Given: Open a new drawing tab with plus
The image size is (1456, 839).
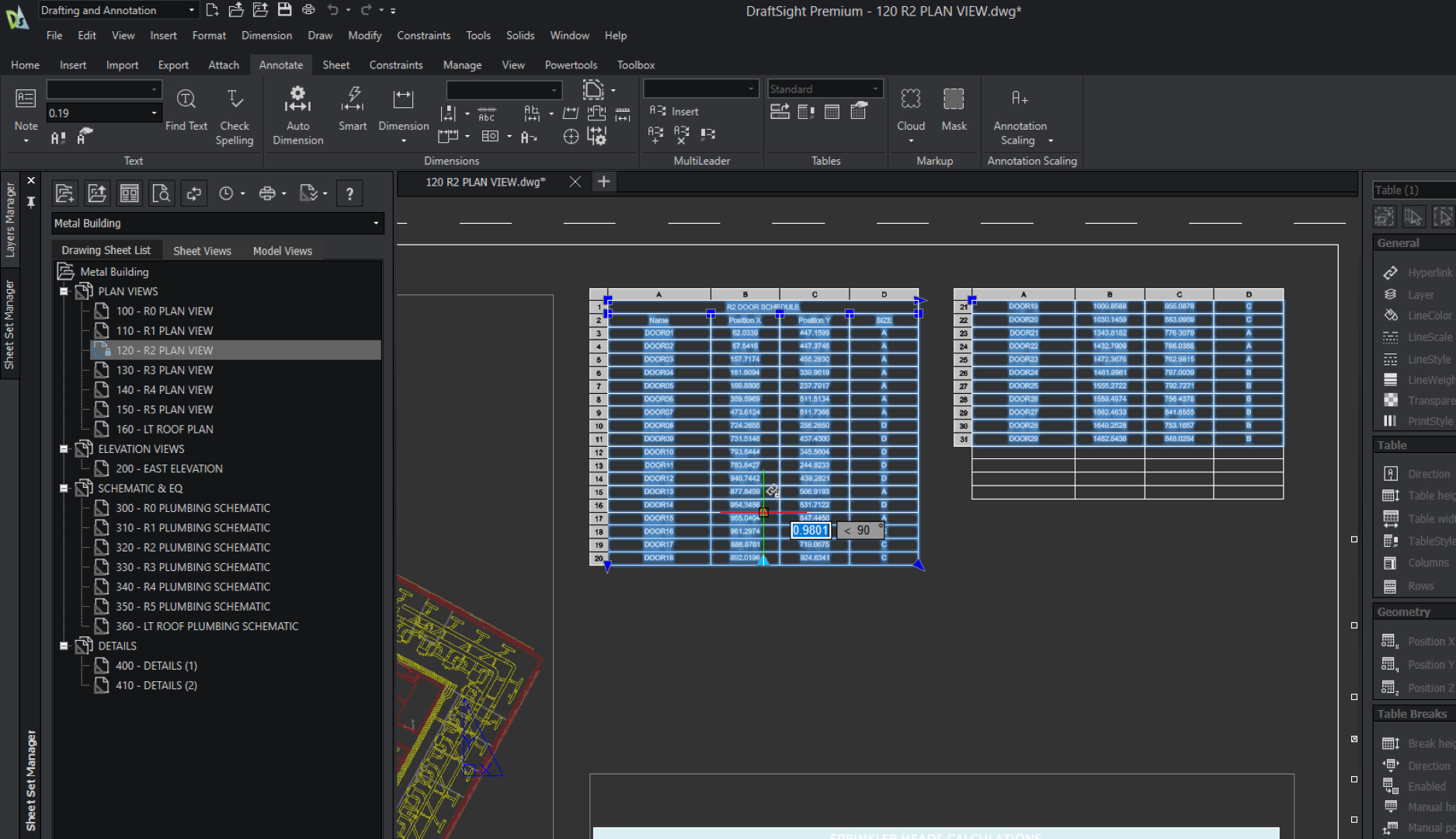Looking at the screenshot, I should click(x=603, y=182).
